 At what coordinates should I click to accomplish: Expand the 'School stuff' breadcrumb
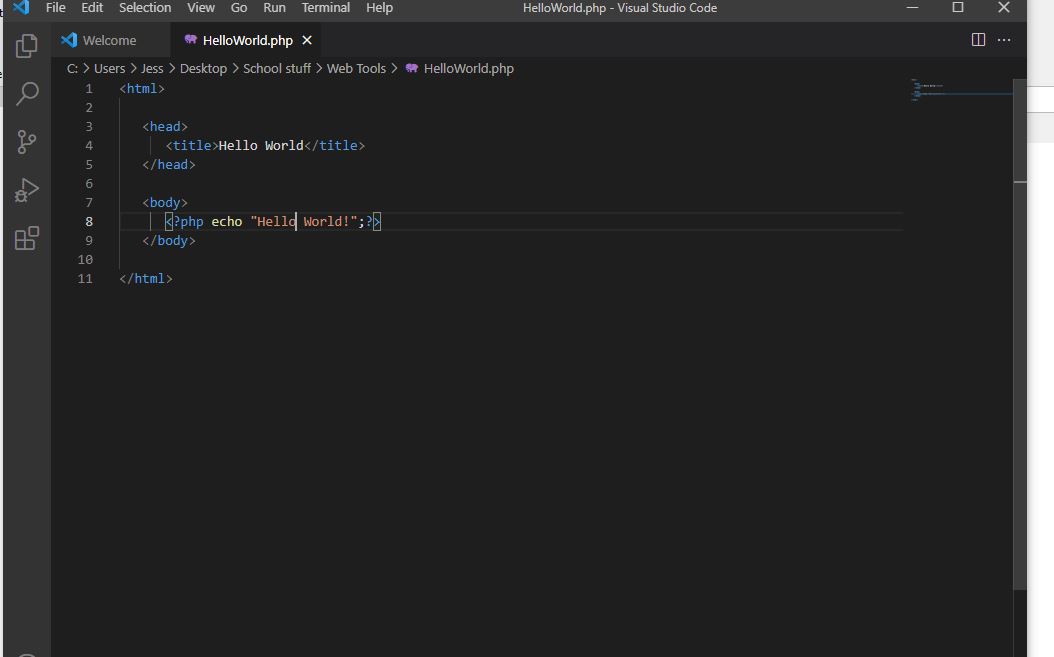[x=276, y=68]
